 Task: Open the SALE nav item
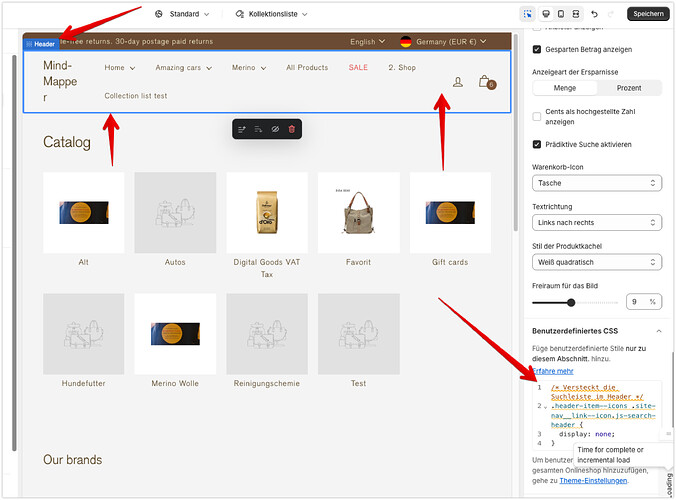pos(358,68)
